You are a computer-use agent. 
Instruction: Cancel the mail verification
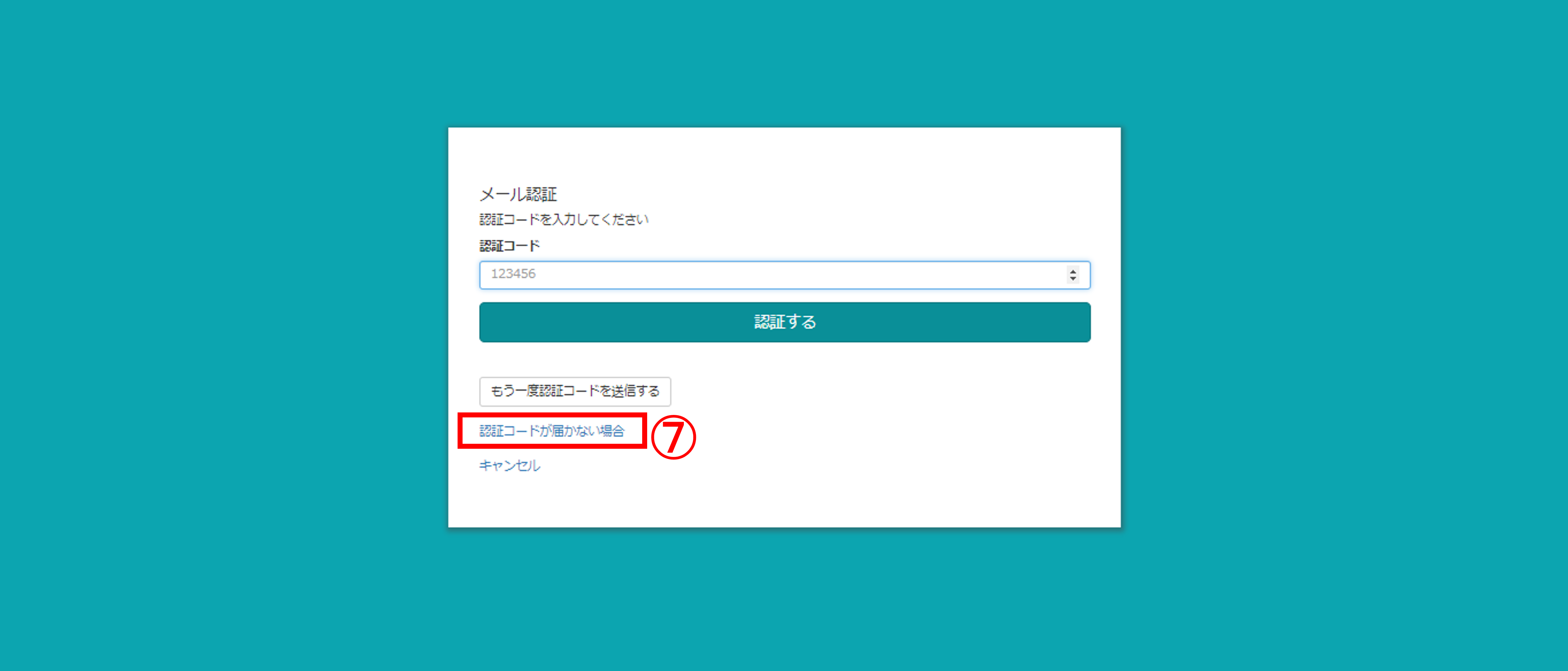510,465
